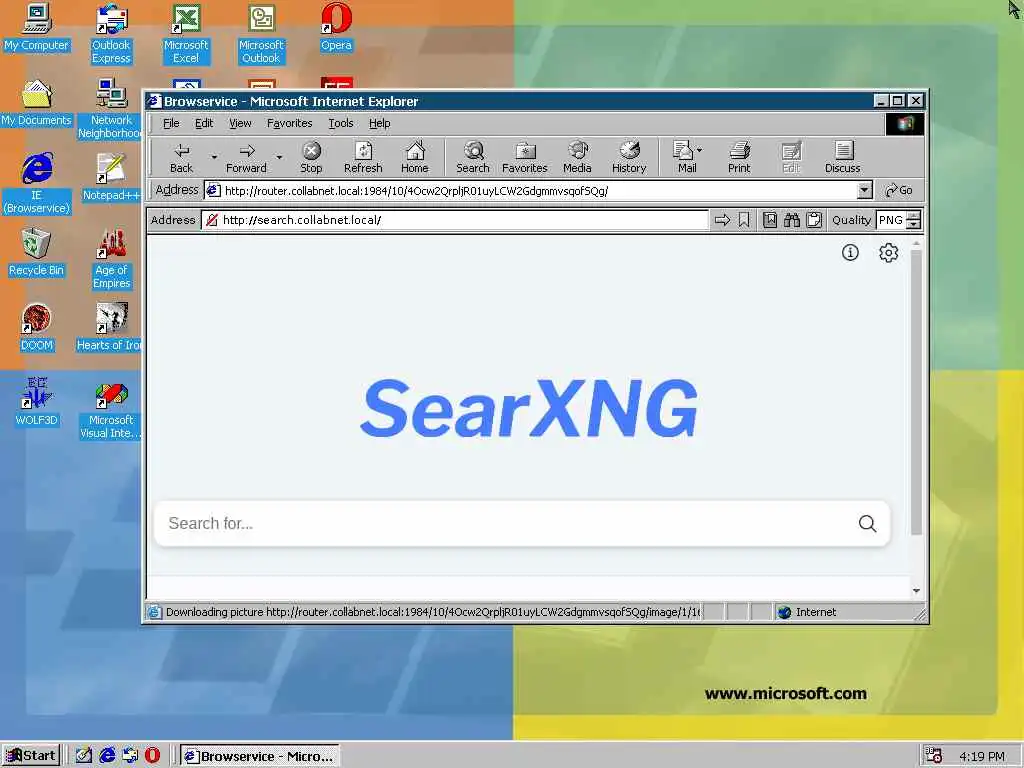Open Mail button dropdown arrow
Image resolution: width=1024 pixels, height=768 pixels.
pyautogui.click(x=699, y=150)
